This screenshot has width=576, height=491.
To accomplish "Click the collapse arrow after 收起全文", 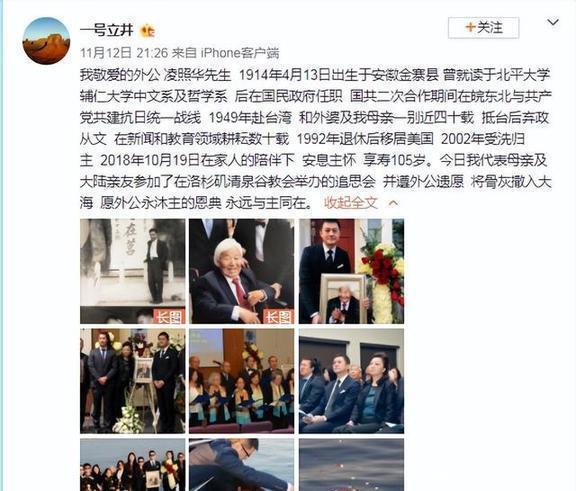I will pyautogui.click(x=393, y=203).
